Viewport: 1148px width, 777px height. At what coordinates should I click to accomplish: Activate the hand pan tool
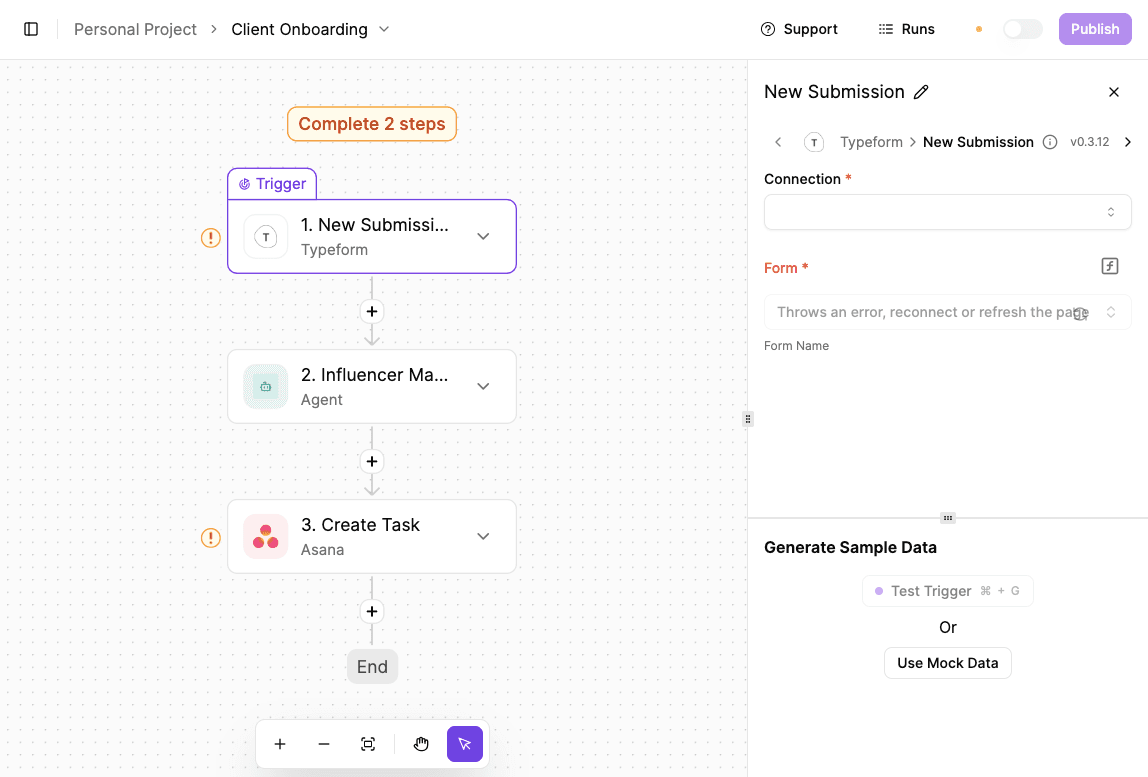coord(421,744)
